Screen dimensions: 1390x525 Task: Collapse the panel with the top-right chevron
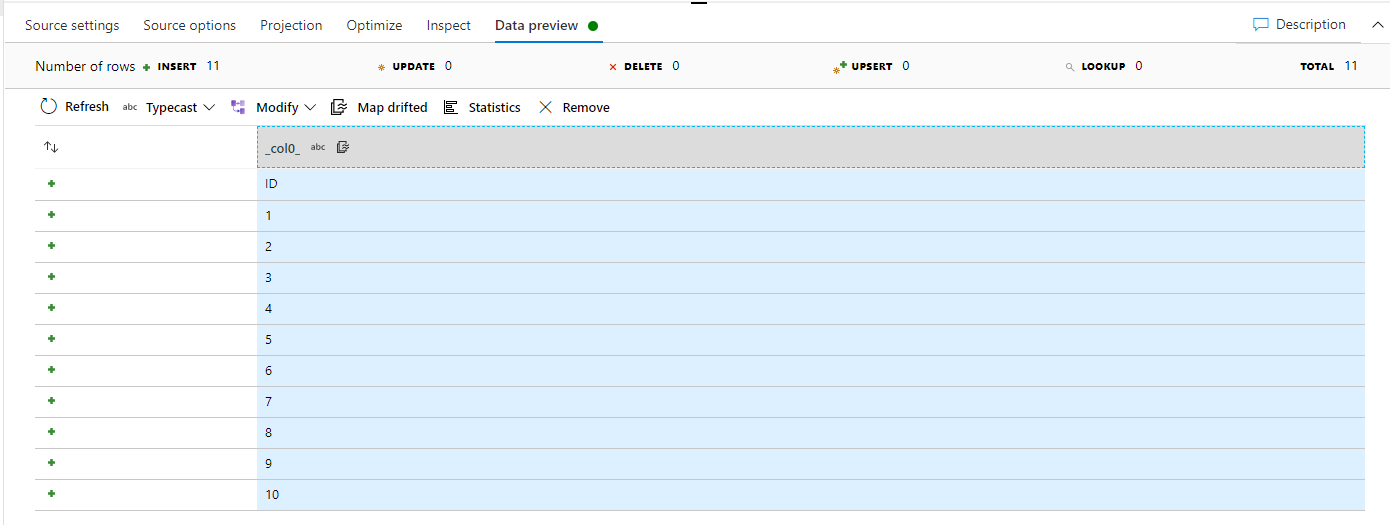tap(1377, 25)
